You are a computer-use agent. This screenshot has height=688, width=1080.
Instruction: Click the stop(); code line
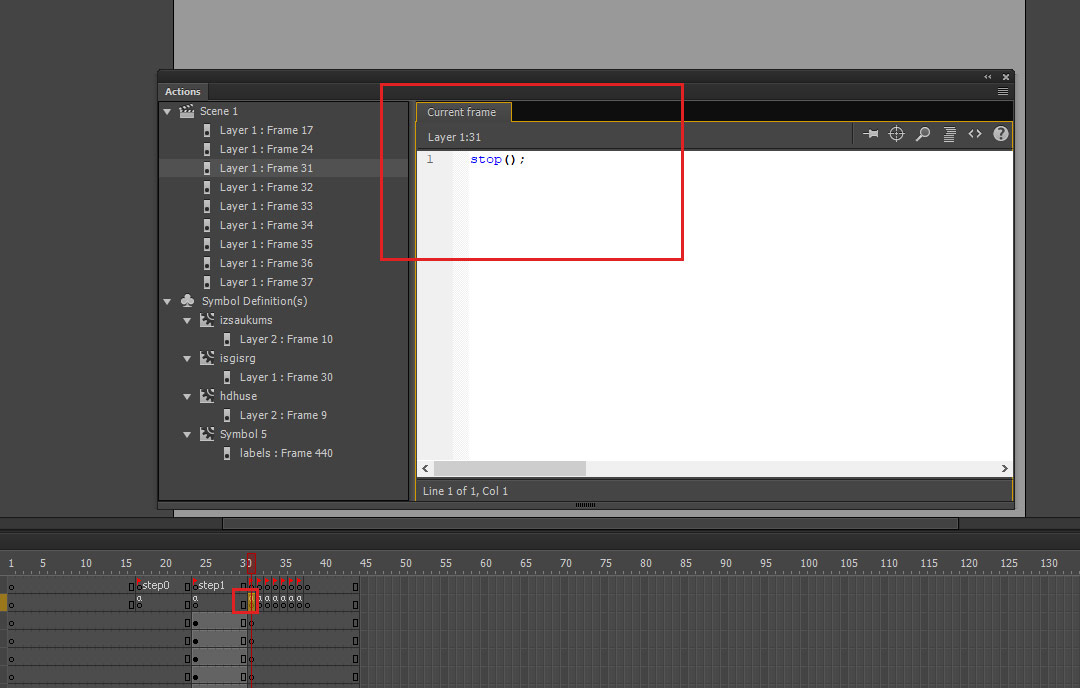point(497,160)
